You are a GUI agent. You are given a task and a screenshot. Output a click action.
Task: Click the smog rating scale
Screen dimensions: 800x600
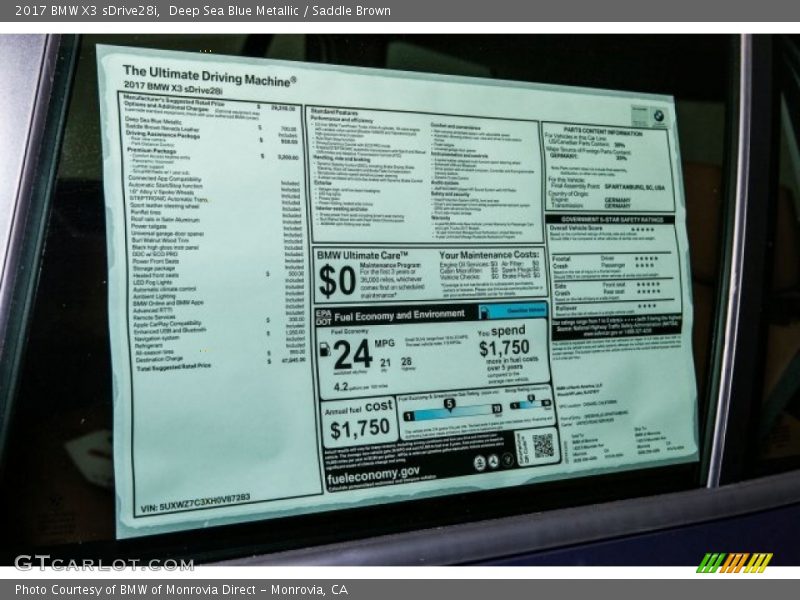[x=530, y=403]
